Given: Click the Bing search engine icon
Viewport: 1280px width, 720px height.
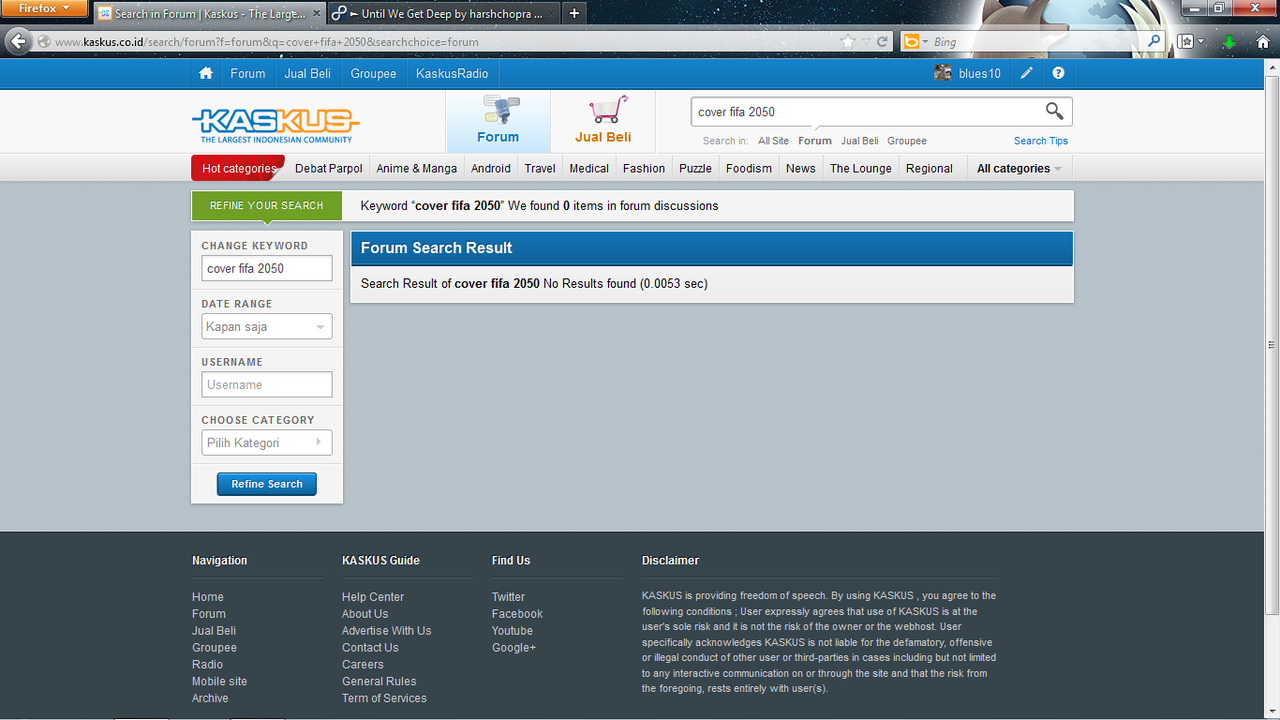Looking at the screenshot, I should click(911, 42).
